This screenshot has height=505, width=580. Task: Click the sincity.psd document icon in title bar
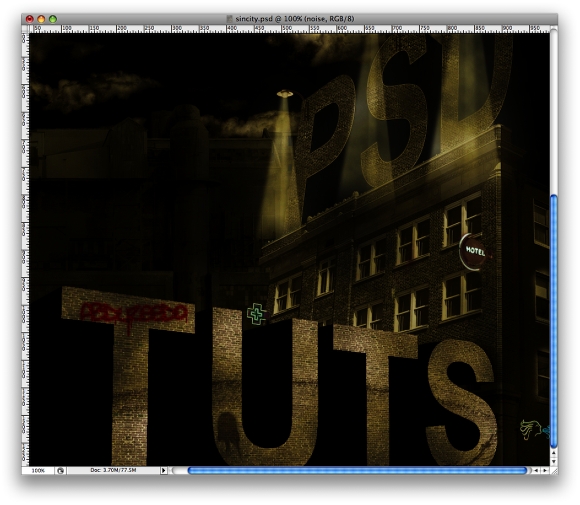tap(229, 18)
